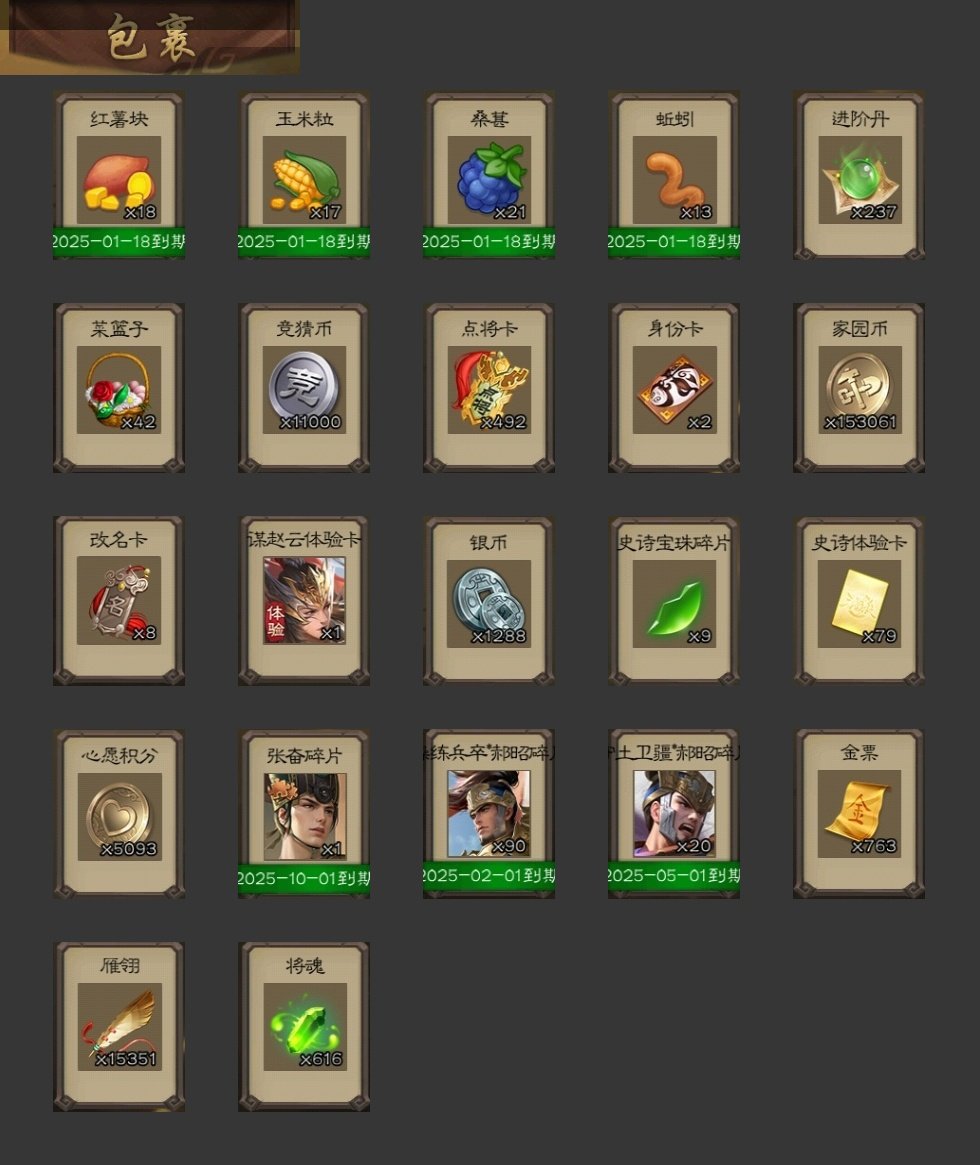Select the 竞猜币 silver coin
The image size is (980, 1165).
304,388
